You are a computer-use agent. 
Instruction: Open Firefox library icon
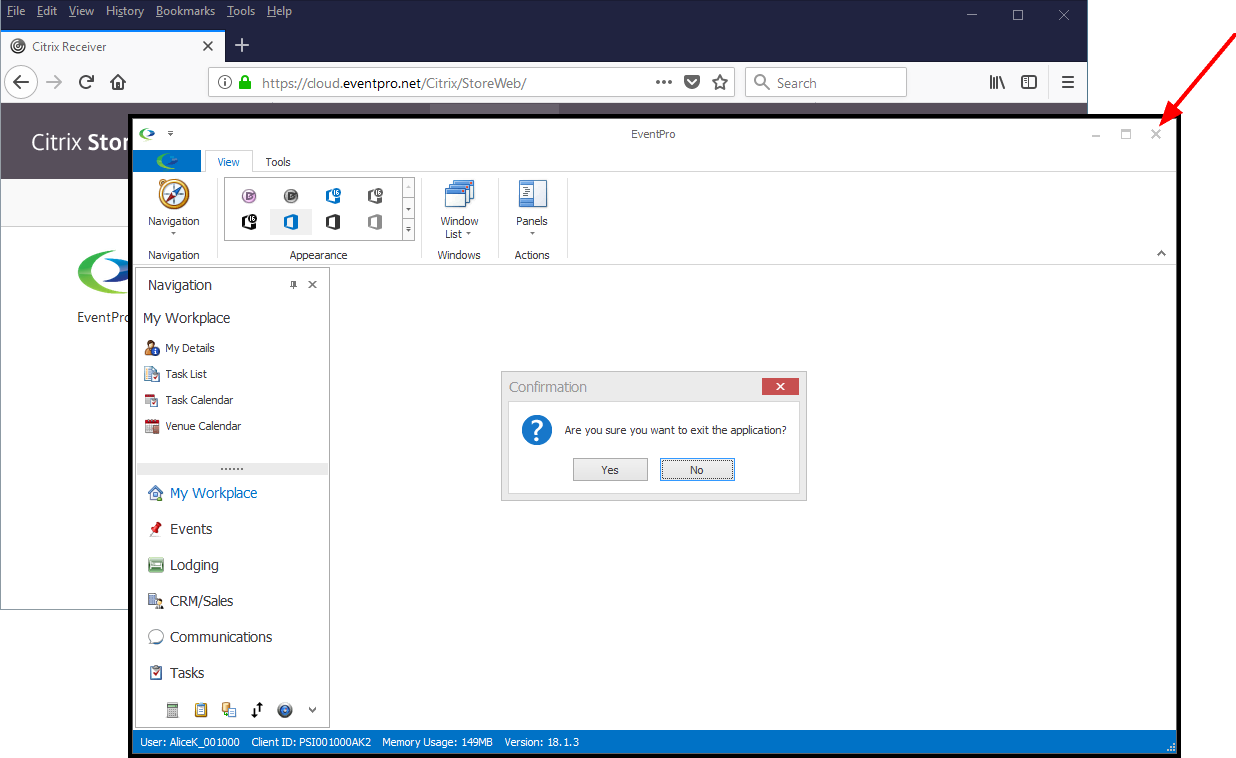pyautogui.click(x=997, y=82)
